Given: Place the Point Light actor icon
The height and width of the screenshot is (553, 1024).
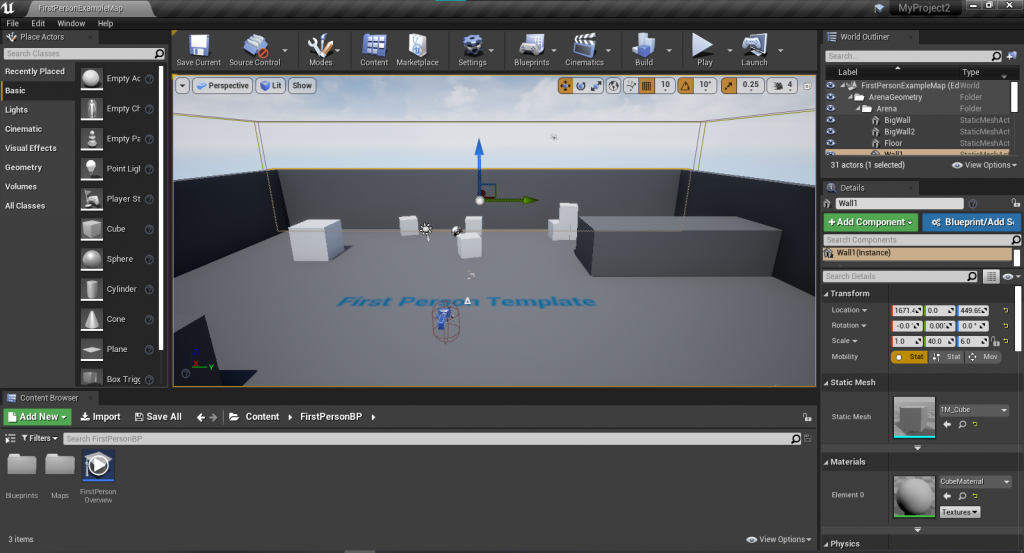Looking at the screenshot, I should [91, 168].
